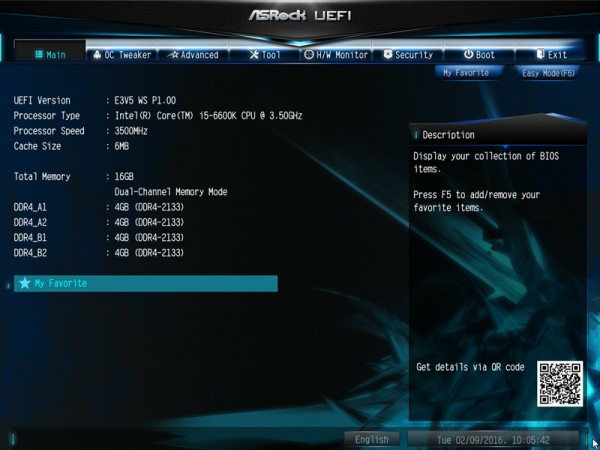Open the OC Tweaker tab

tap(122, 55)
